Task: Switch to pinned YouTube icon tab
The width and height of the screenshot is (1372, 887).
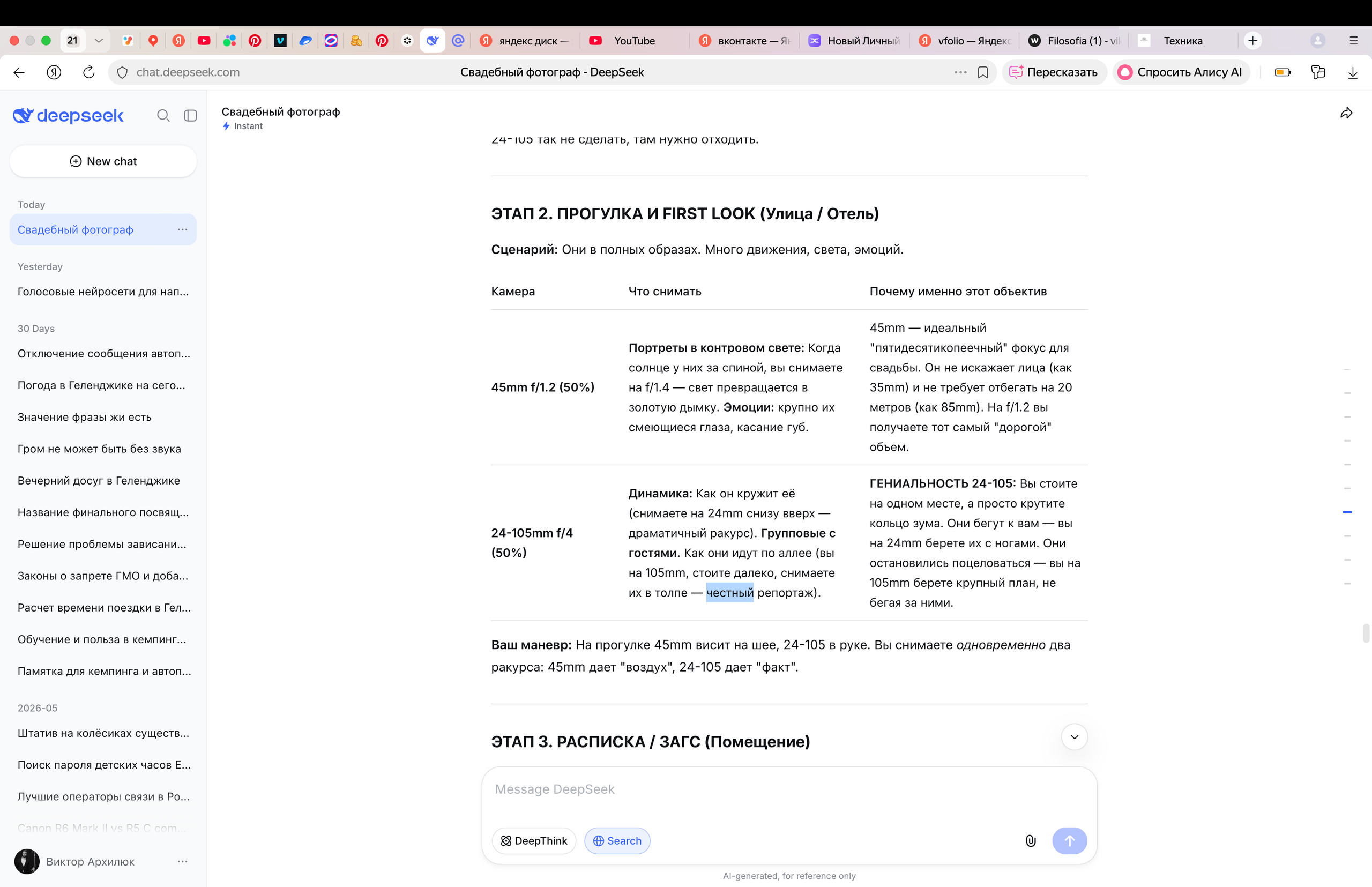Action: pyautogui.click(x=204, y=41)
